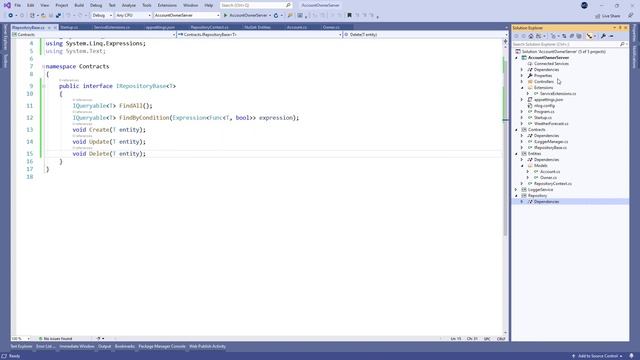The image size is (640, 360).
Task: Collapse the Contracts project node
Action: click(x=516, y=130)
